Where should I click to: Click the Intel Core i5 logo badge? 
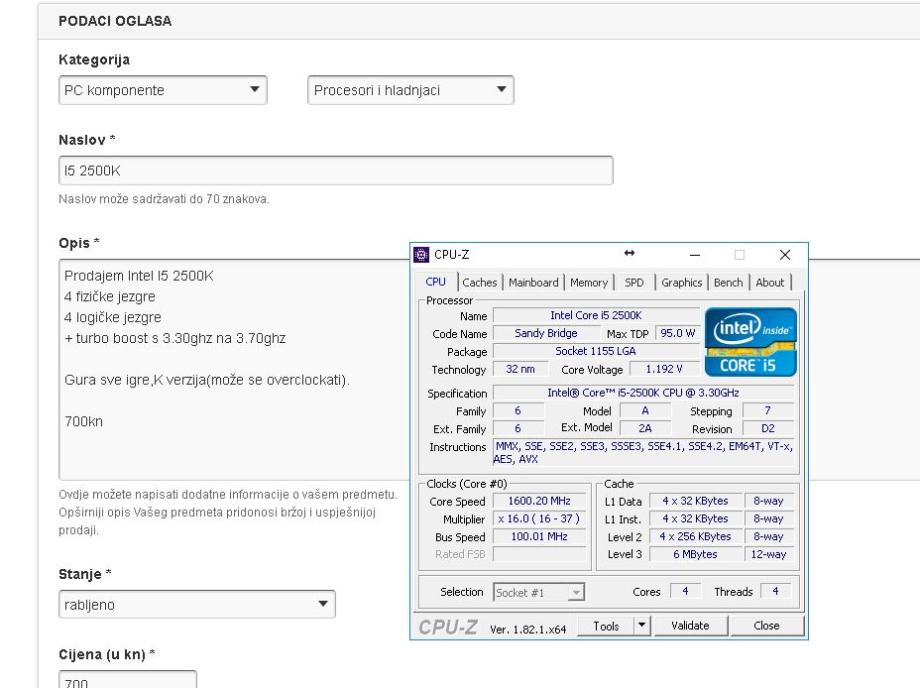coord(752,342)
